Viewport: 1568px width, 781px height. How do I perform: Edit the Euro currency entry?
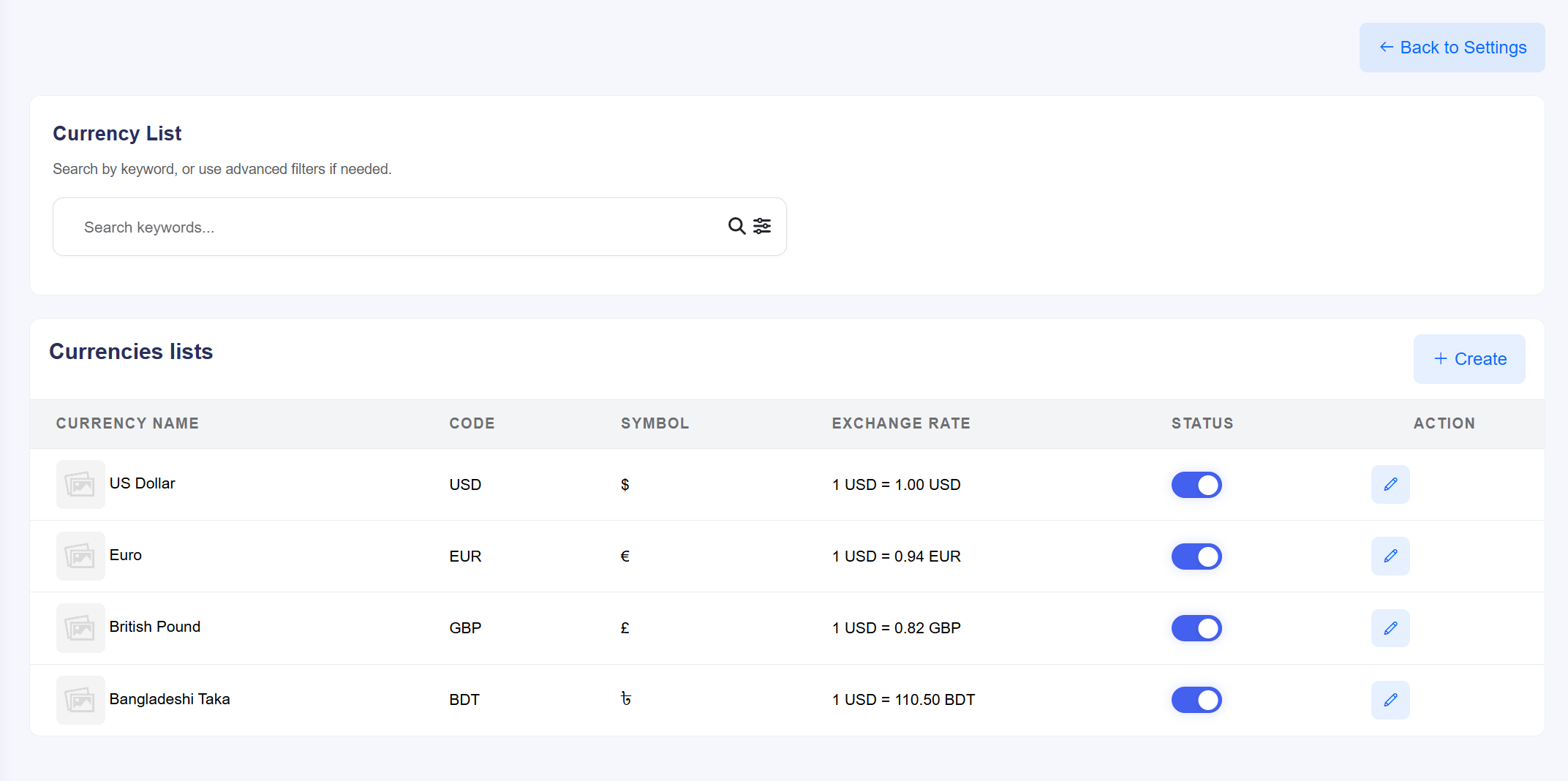tap(1390, 556)
